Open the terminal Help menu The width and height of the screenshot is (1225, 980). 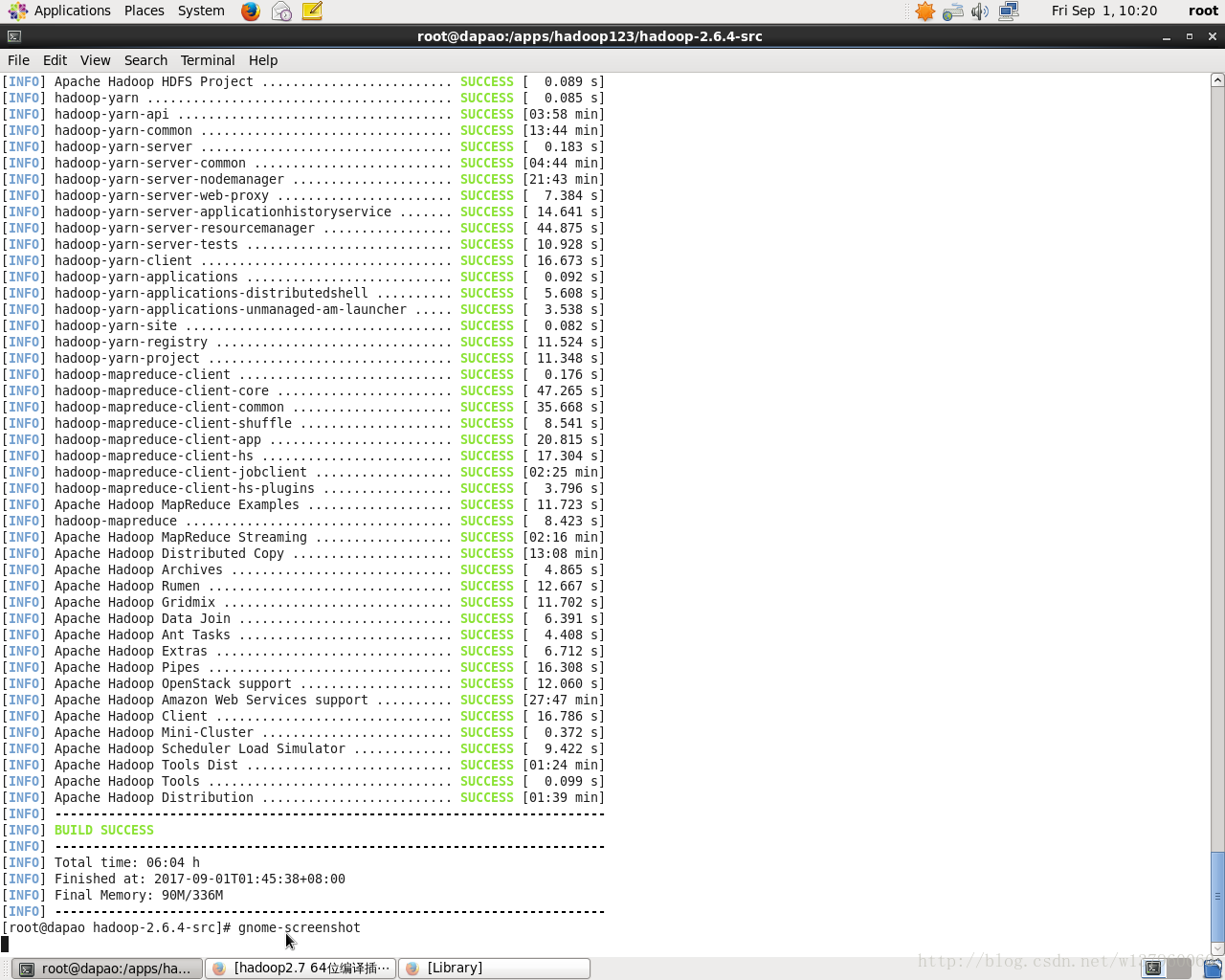coord(263,60)
